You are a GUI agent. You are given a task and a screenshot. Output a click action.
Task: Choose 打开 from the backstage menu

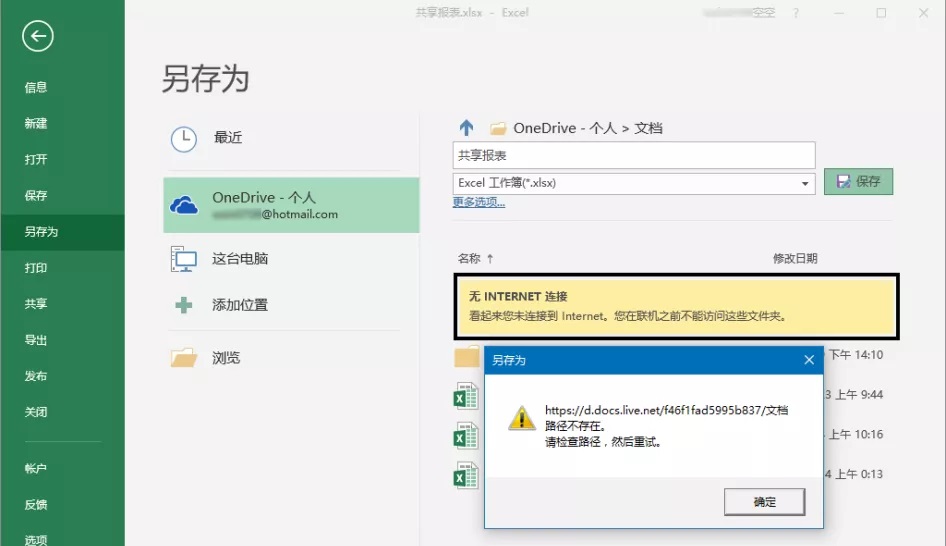coord(36,159)
